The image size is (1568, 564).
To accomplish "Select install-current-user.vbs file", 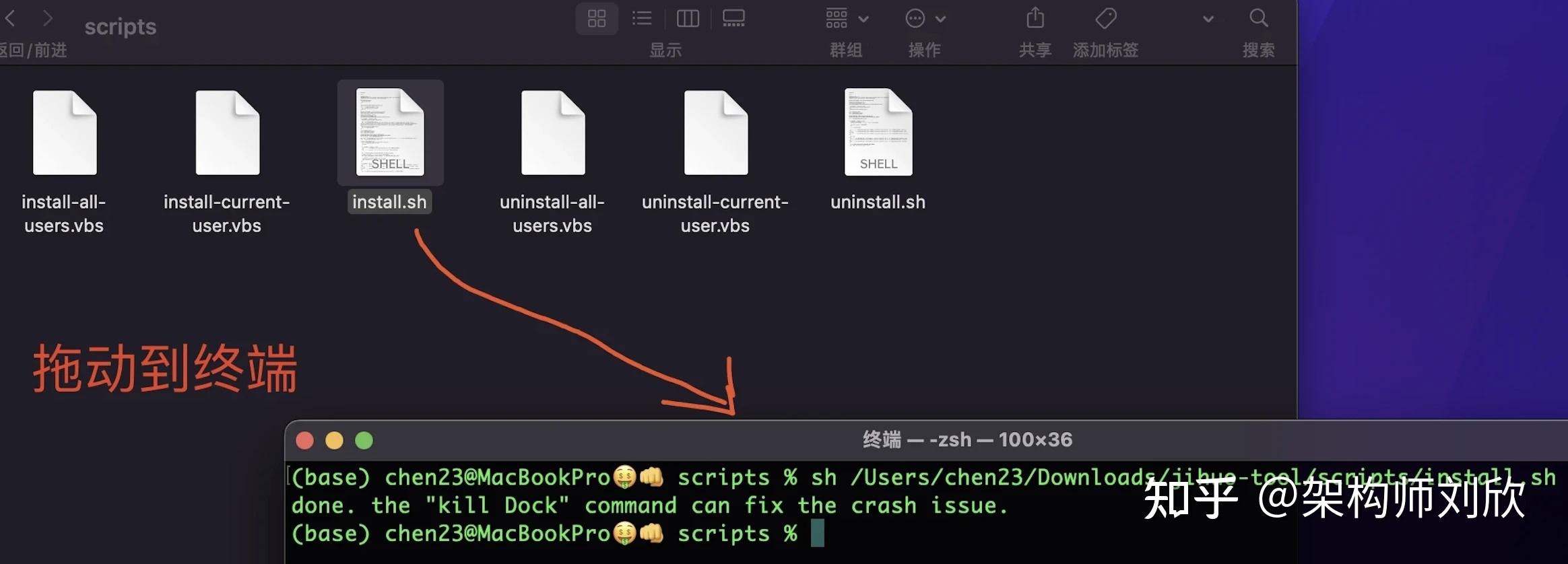I will click(x=227, y=162).
